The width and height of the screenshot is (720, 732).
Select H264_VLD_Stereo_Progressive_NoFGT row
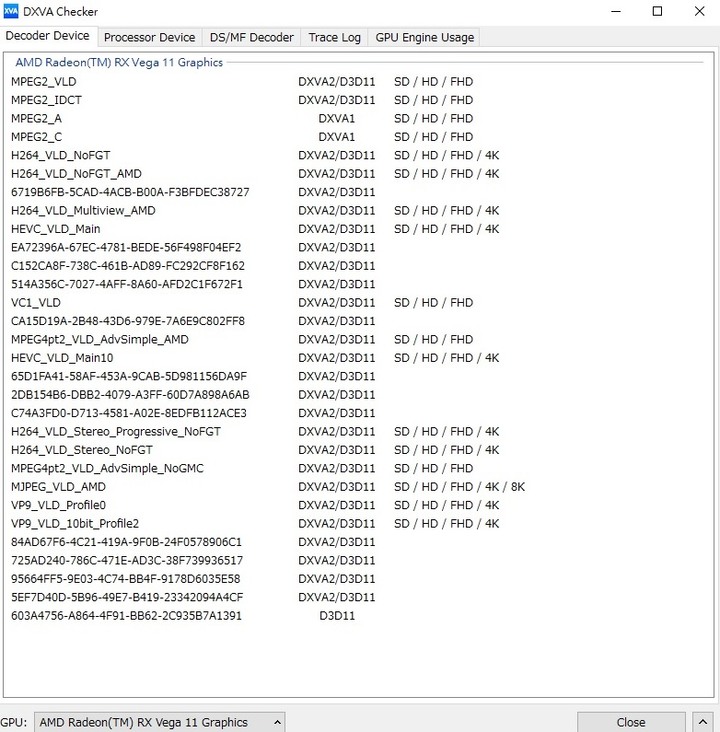255,431
